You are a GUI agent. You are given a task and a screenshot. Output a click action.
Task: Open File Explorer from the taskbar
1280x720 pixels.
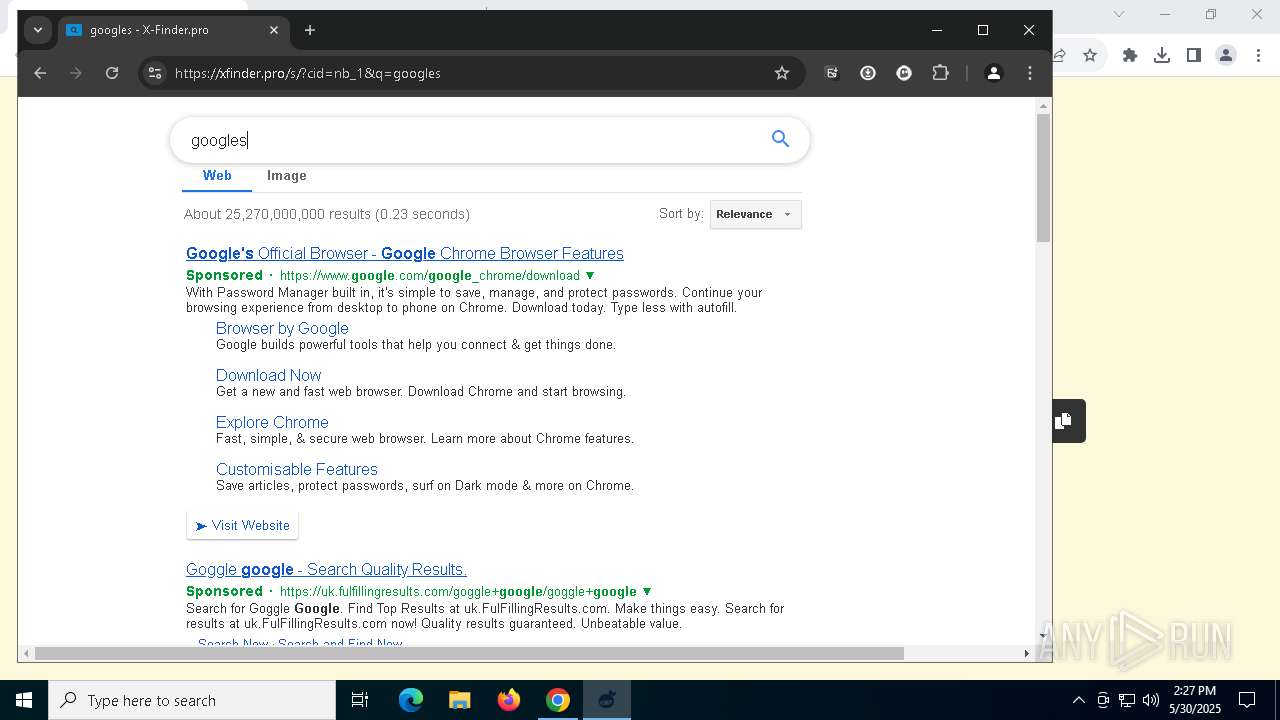point(460,700)
